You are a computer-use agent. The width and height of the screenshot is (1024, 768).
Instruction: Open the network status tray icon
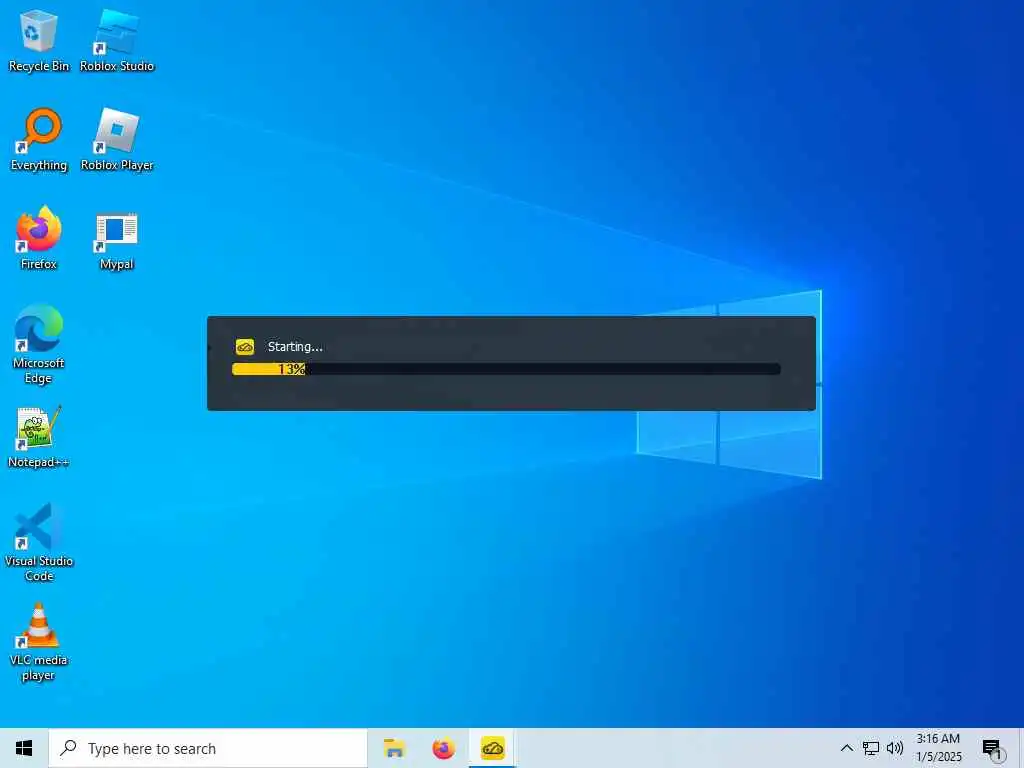tap(871, 748)
